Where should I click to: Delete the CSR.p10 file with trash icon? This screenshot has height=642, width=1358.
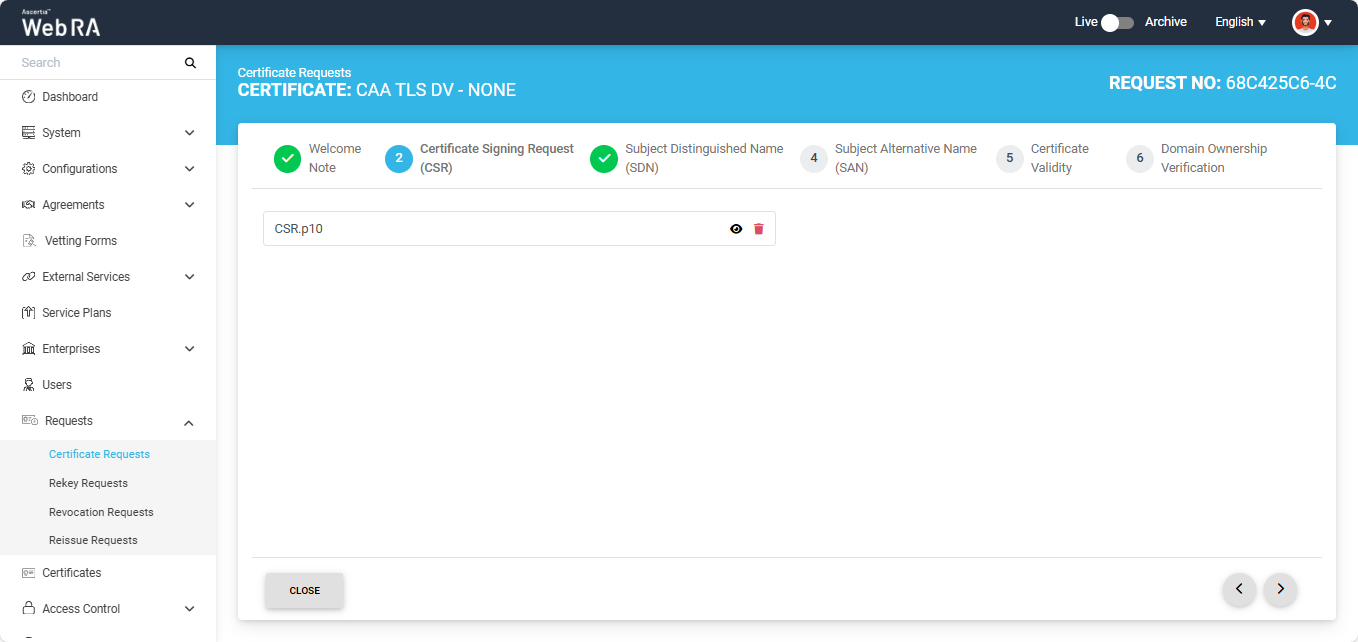pyautogui.click(x=759, y=229)
